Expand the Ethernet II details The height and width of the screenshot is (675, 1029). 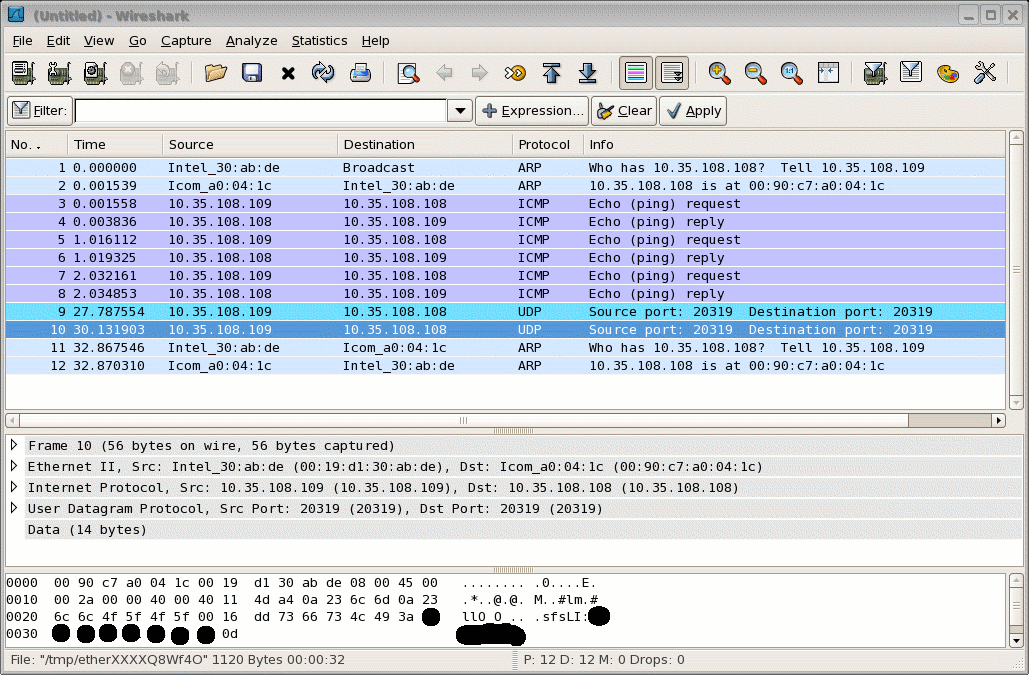[14, 466]
